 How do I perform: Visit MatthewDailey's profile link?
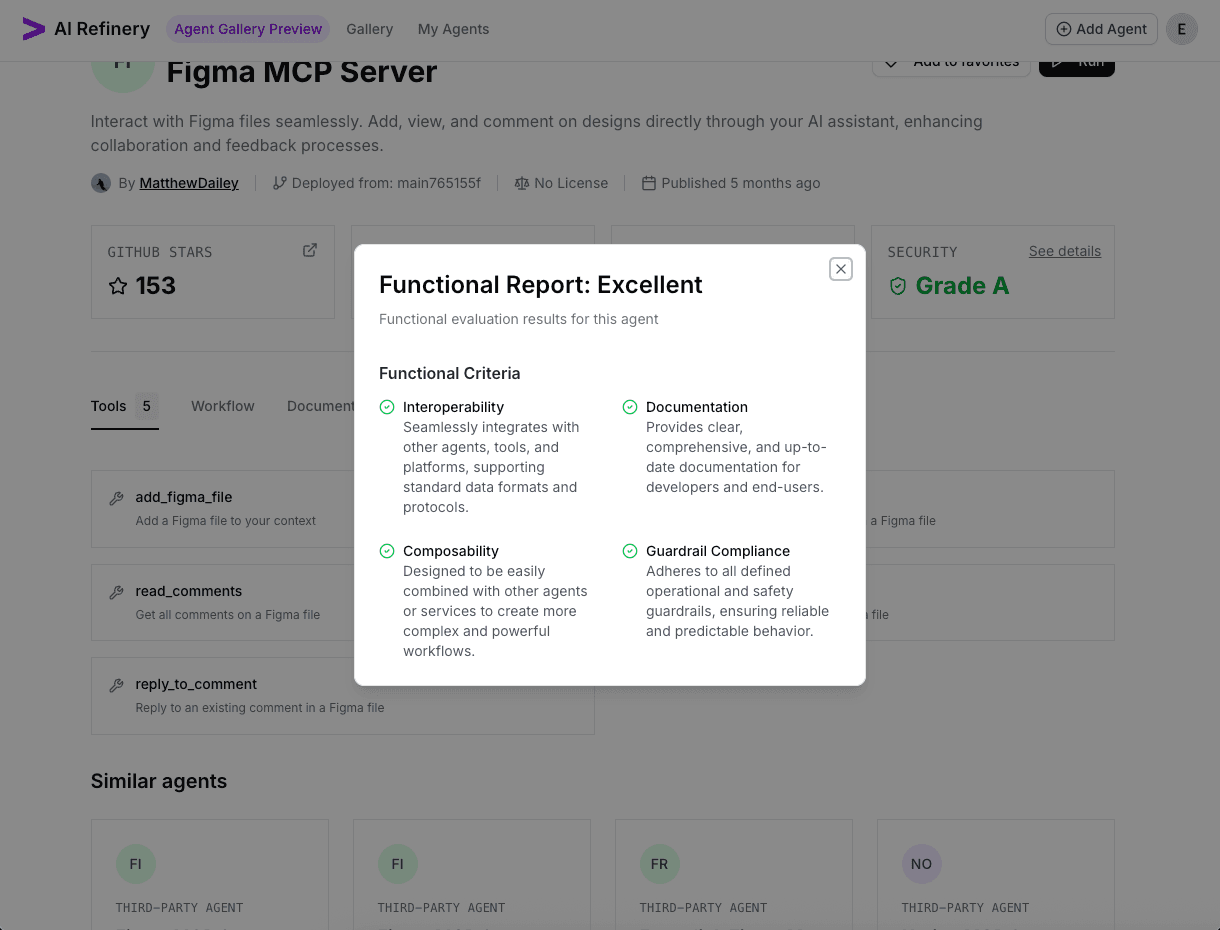point(189,183)
